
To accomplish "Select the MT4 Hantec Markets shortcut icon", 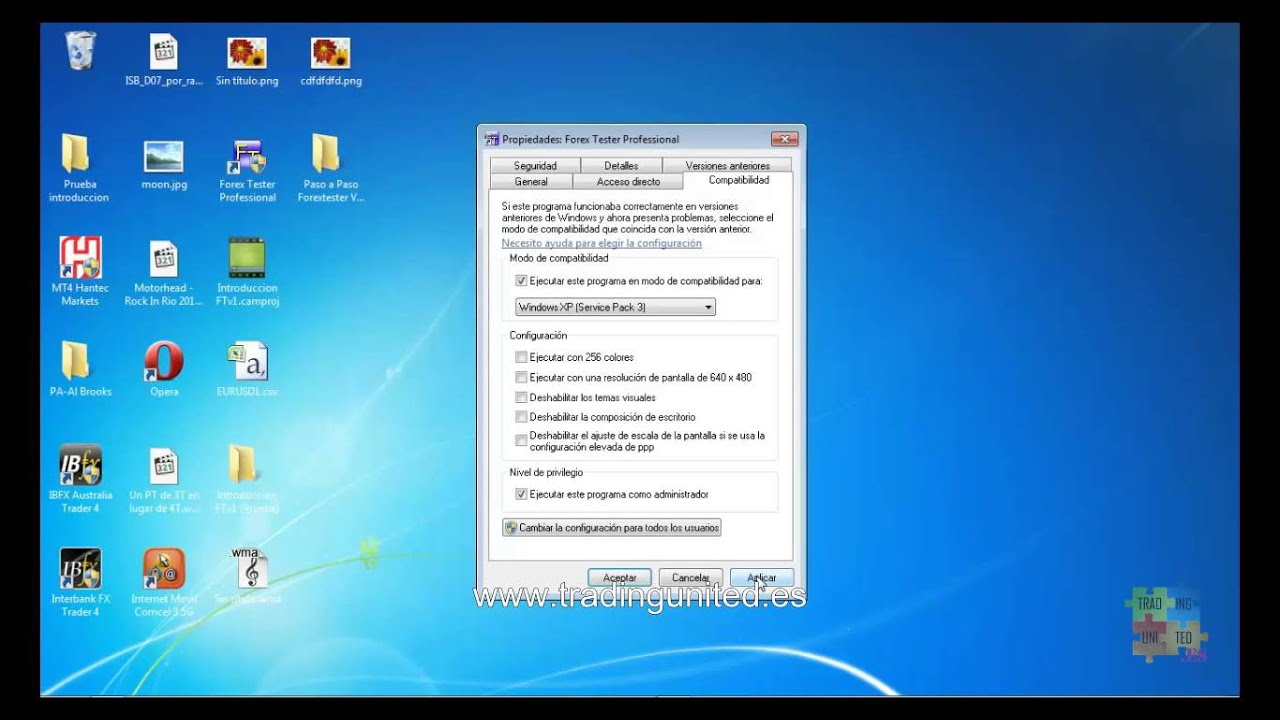I will point(80,258).
